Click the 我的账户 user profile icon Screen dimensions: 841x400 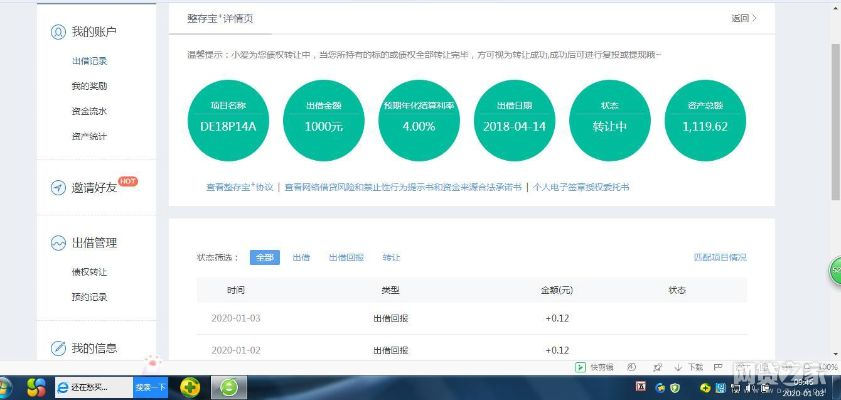[x=58, y=32]
